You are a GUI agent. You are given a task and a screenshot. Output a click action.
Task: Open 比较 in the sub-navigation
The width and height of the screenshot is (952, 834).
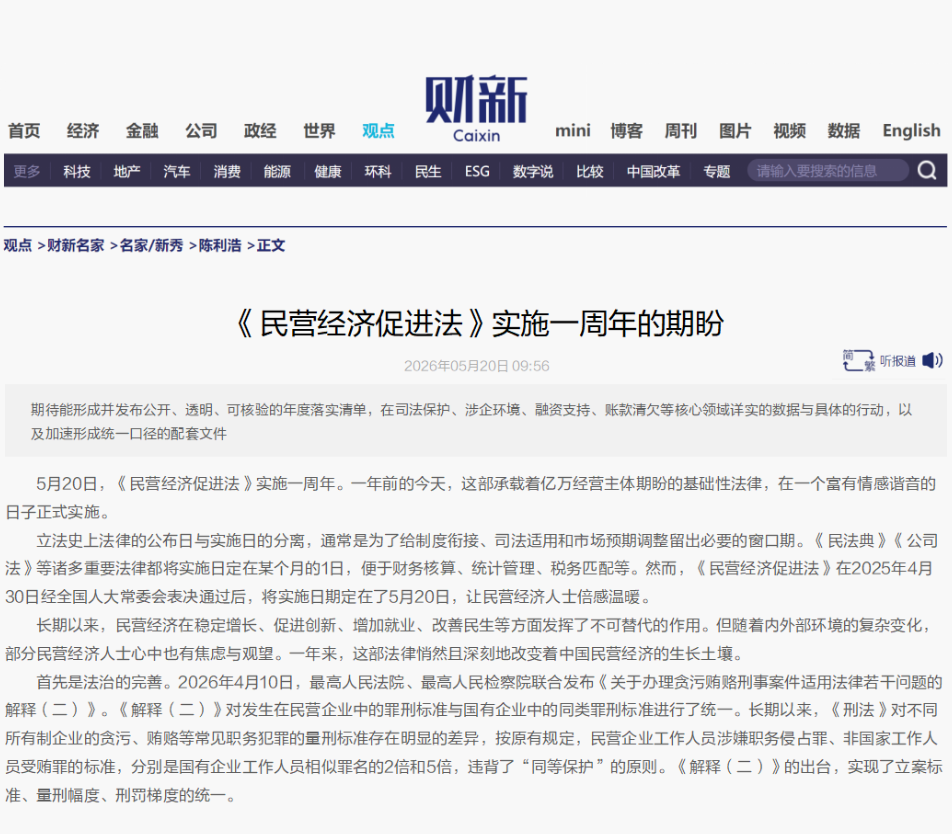(x=590, y=171)
